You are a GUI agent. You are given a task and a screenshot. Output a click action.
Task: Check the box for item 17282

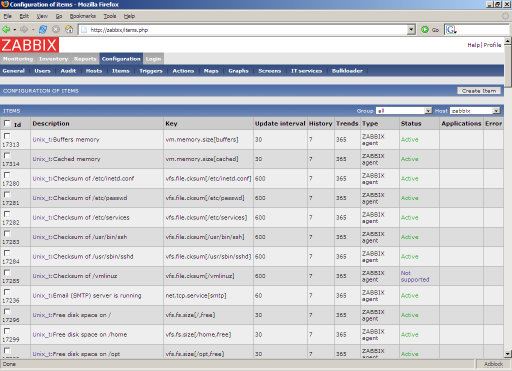tap(7, 214)
